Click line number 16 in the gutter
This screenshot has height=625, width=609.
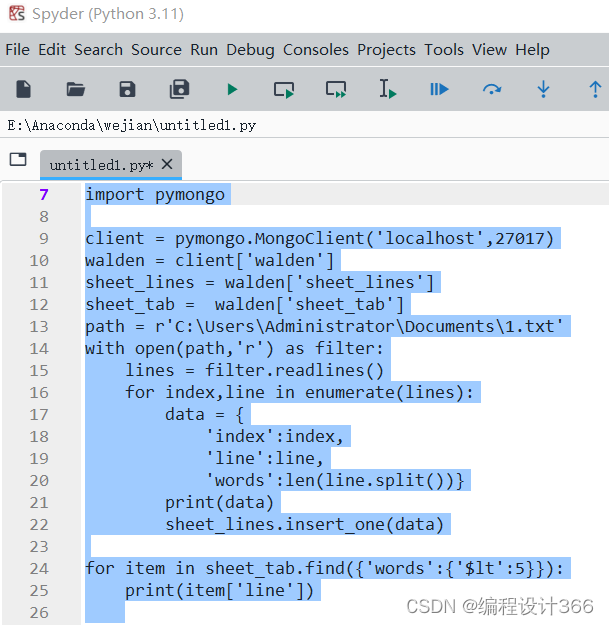coord(39,393)
